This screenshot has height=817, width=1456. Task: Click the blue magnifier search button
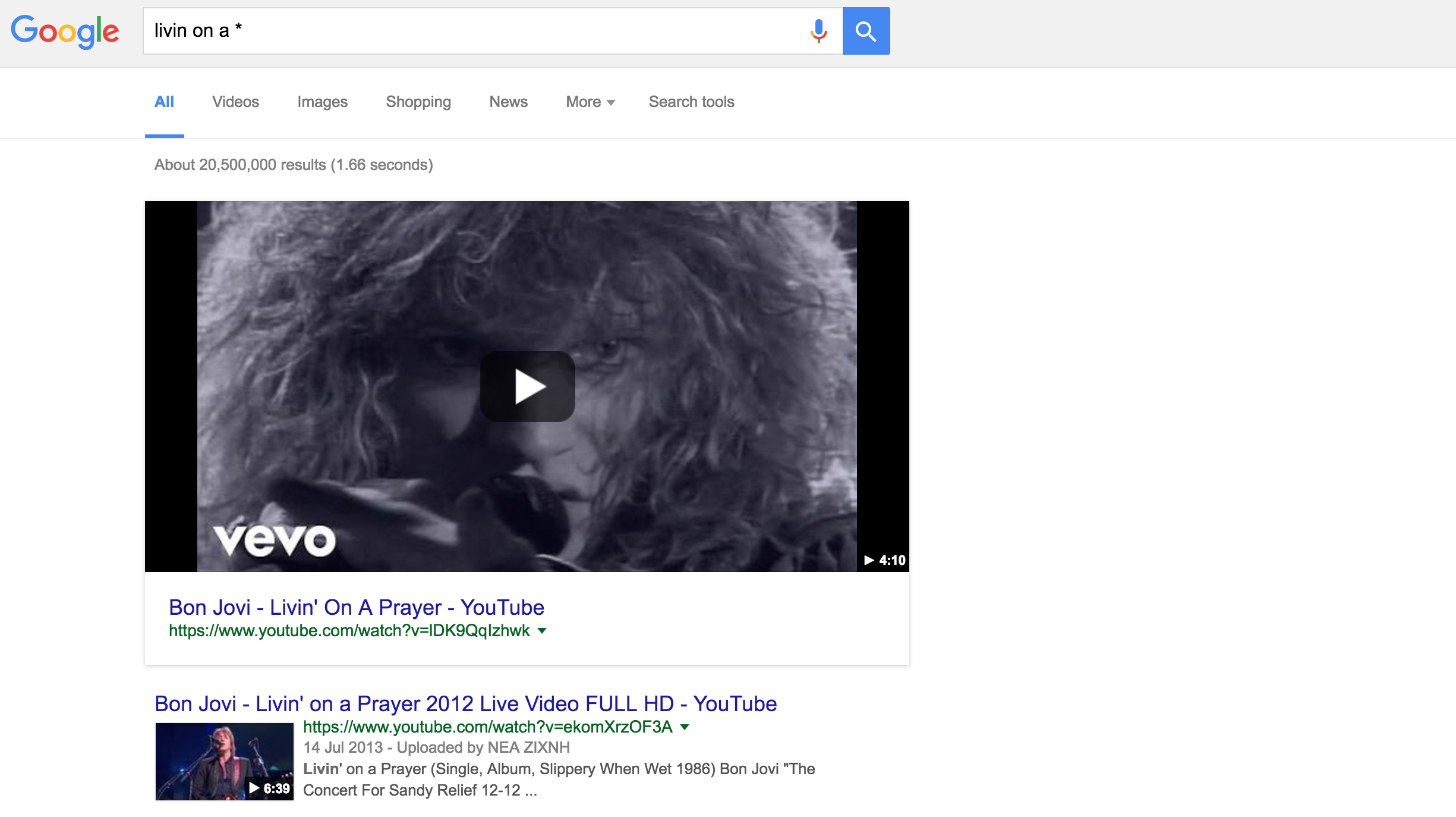(x=866, y=31)
